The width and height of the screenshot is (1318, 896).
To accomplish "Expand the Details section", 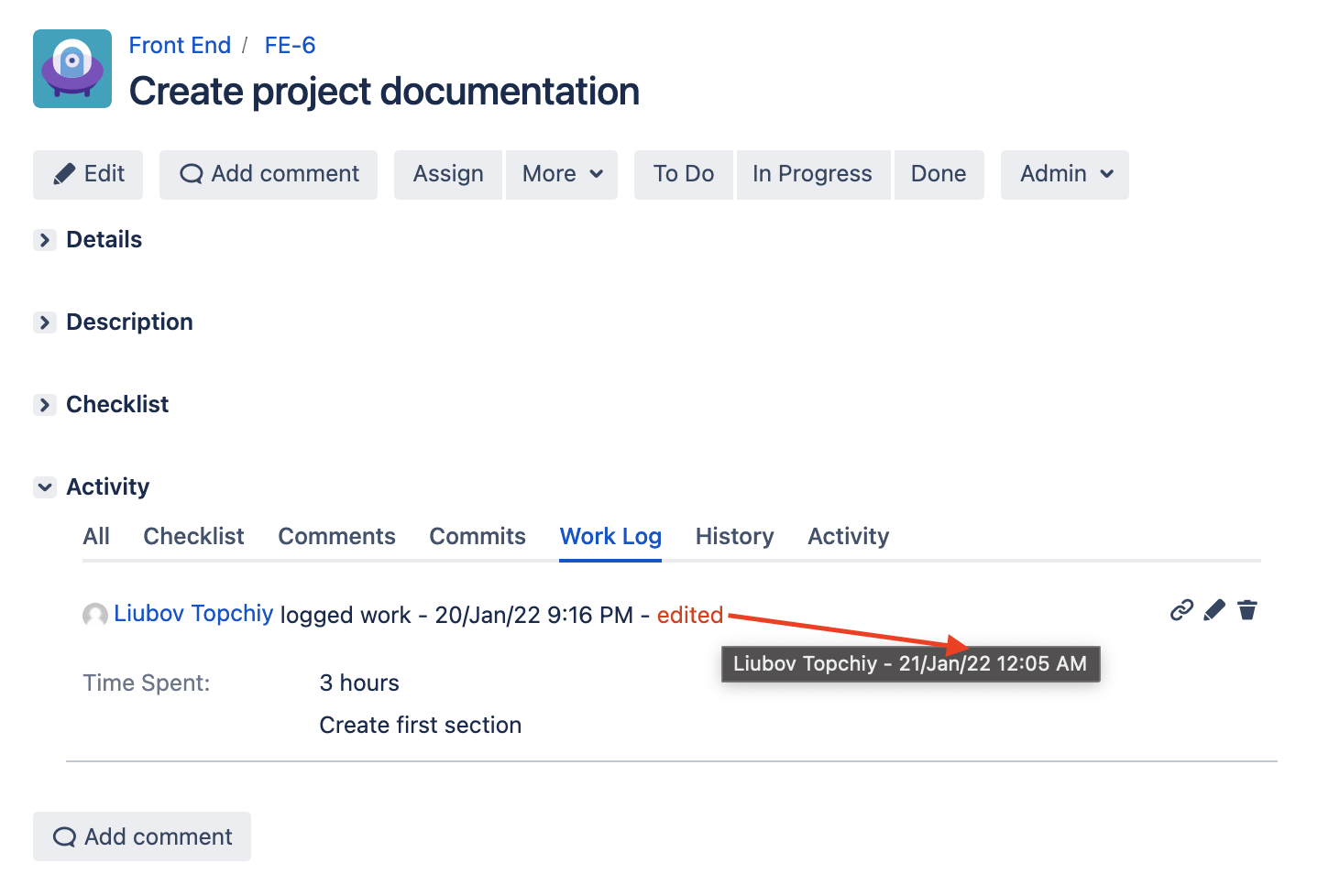I will pyautogui.click(x=45, y=240).
